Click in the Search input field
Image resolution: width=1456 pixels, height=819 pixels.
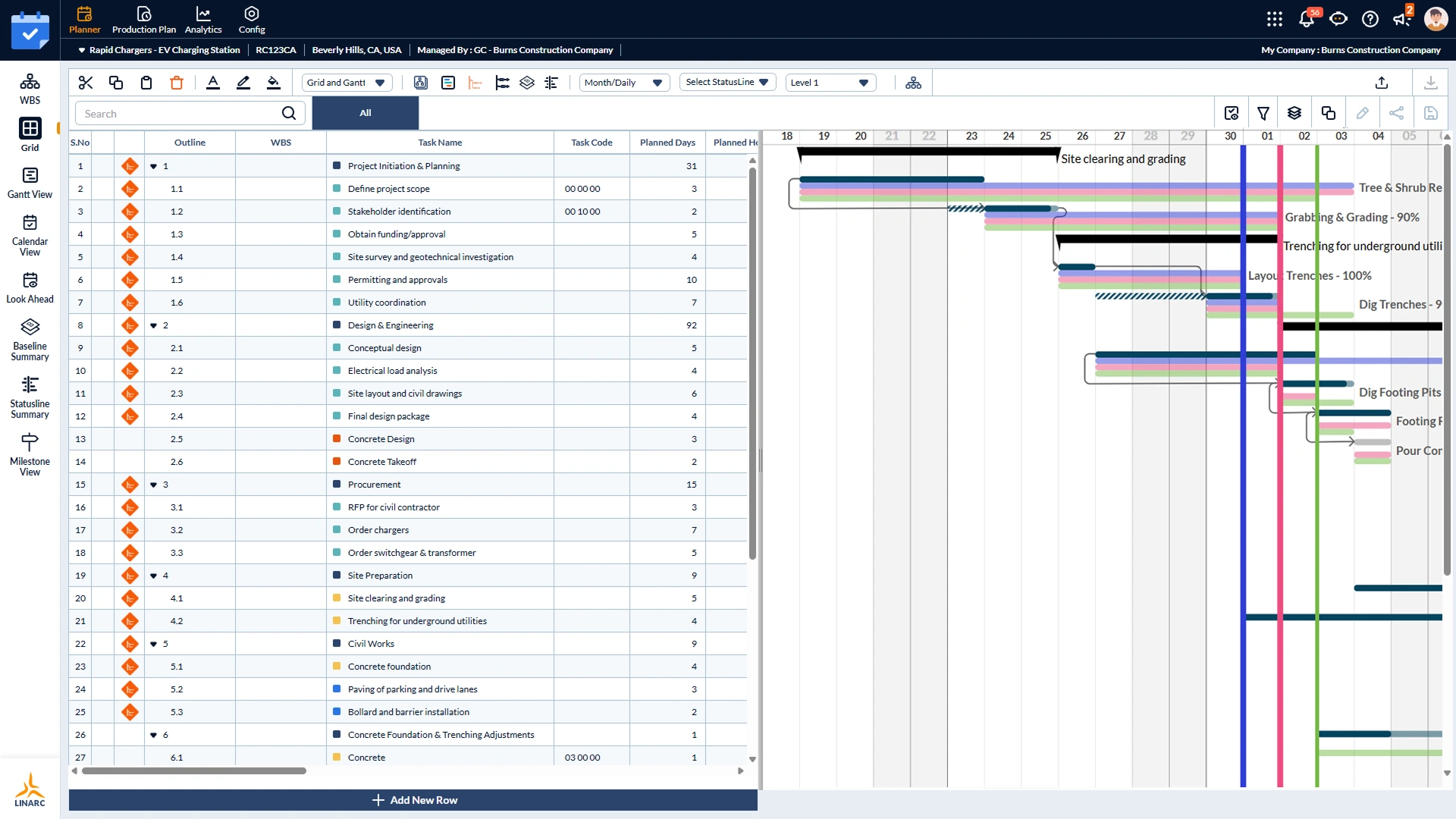tap(180, 114)
